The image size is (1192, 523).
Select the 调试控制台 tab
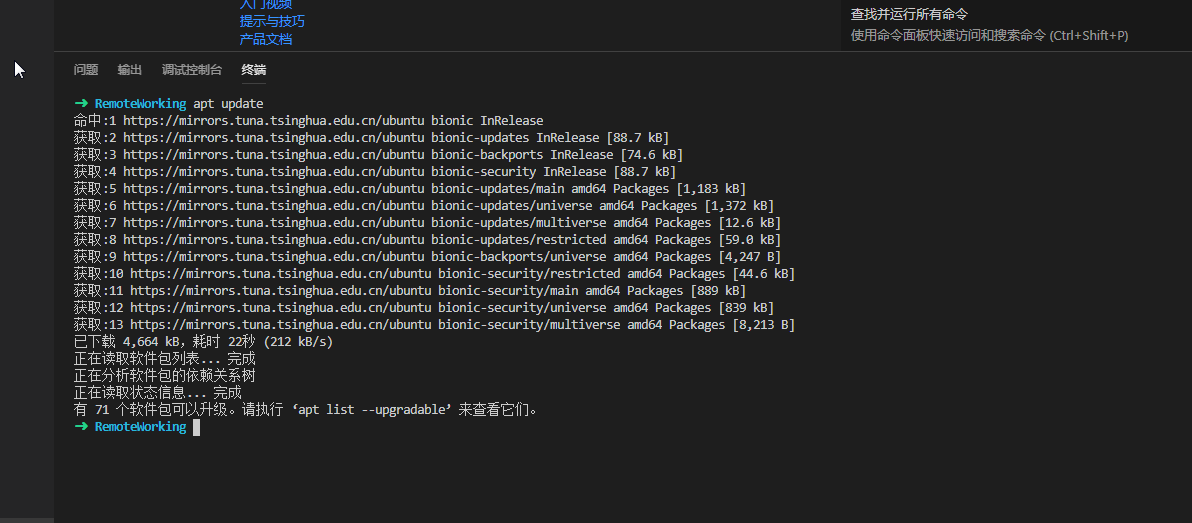[x=192, y=70]
